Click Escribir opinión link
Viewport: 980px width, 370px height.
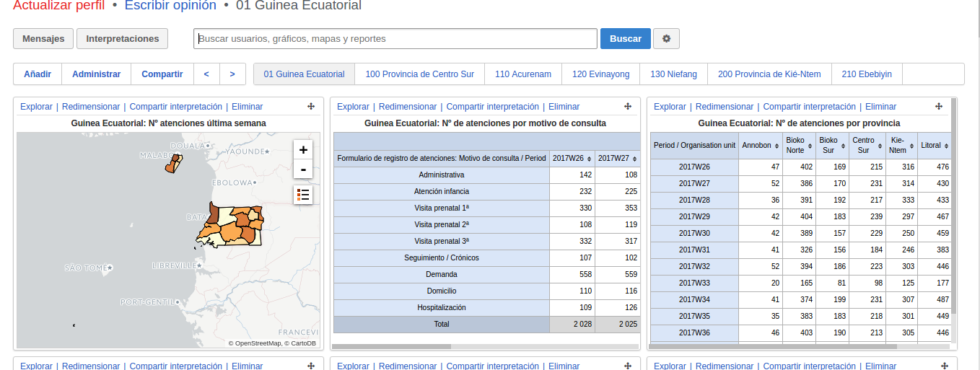coord(171,6)
